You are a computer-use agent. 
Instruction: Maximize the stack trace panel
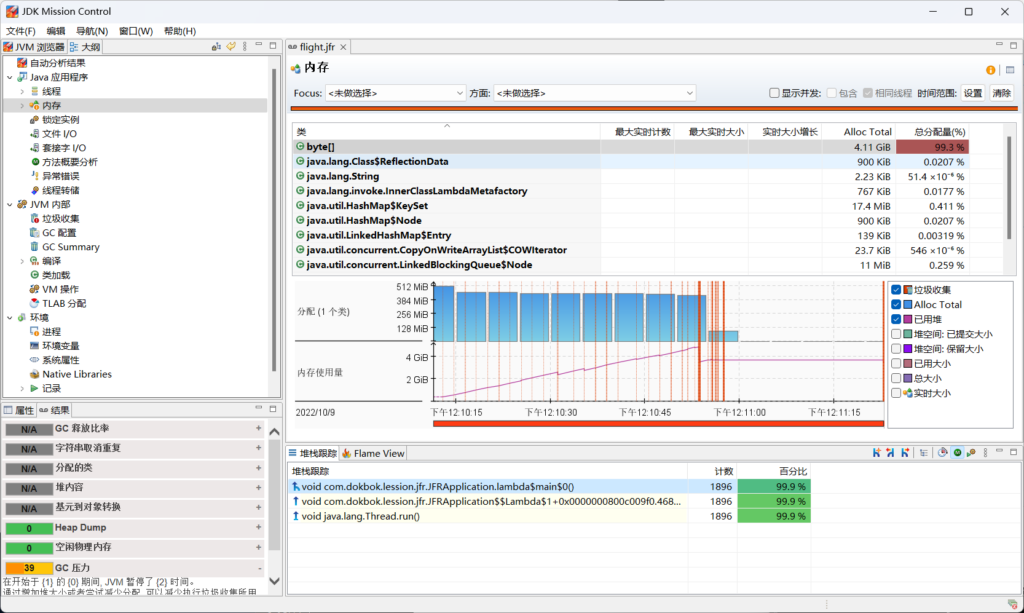click(x=1014, y=452)
